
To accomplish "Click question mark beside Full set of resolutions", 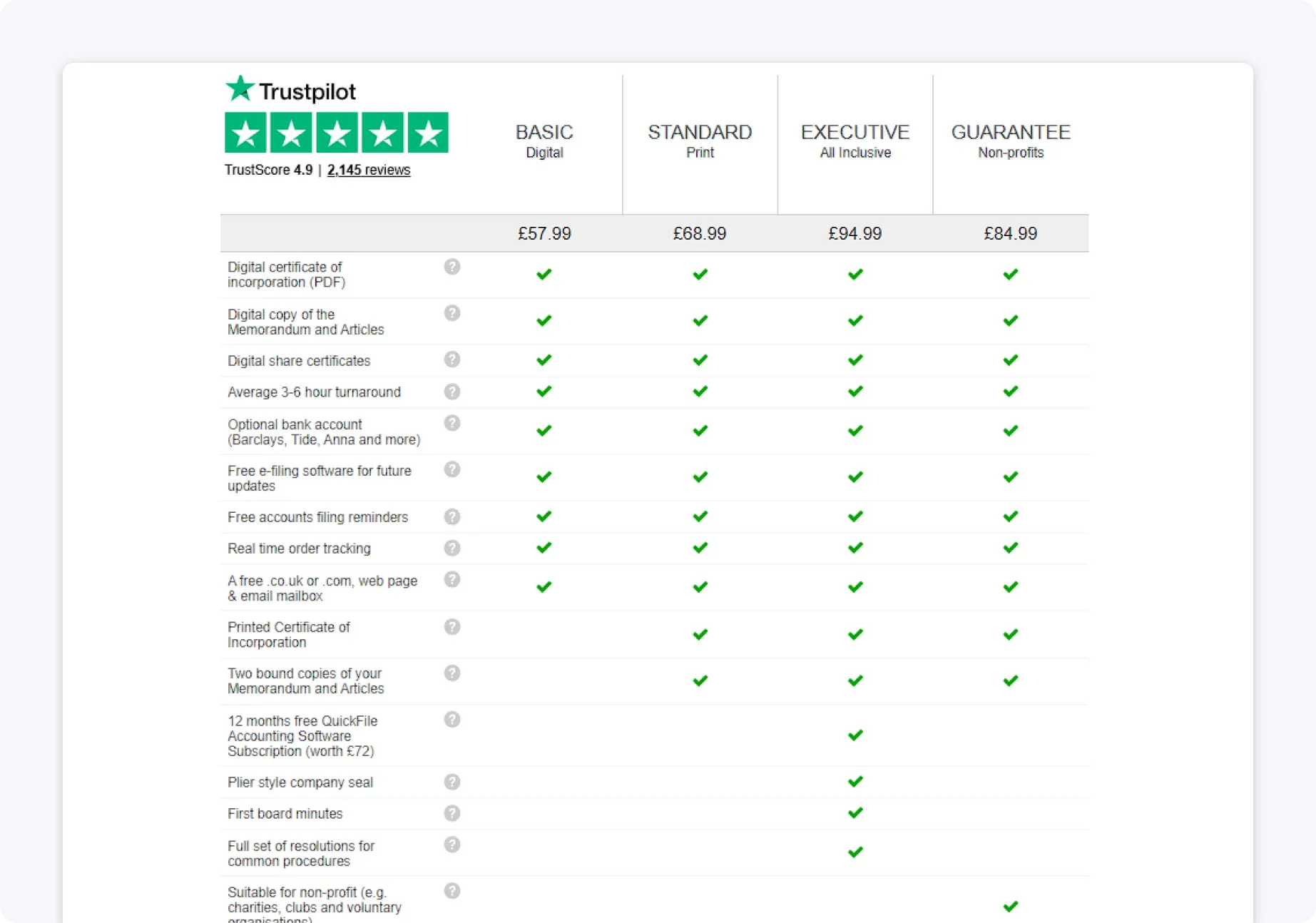I will pos(452,845).
